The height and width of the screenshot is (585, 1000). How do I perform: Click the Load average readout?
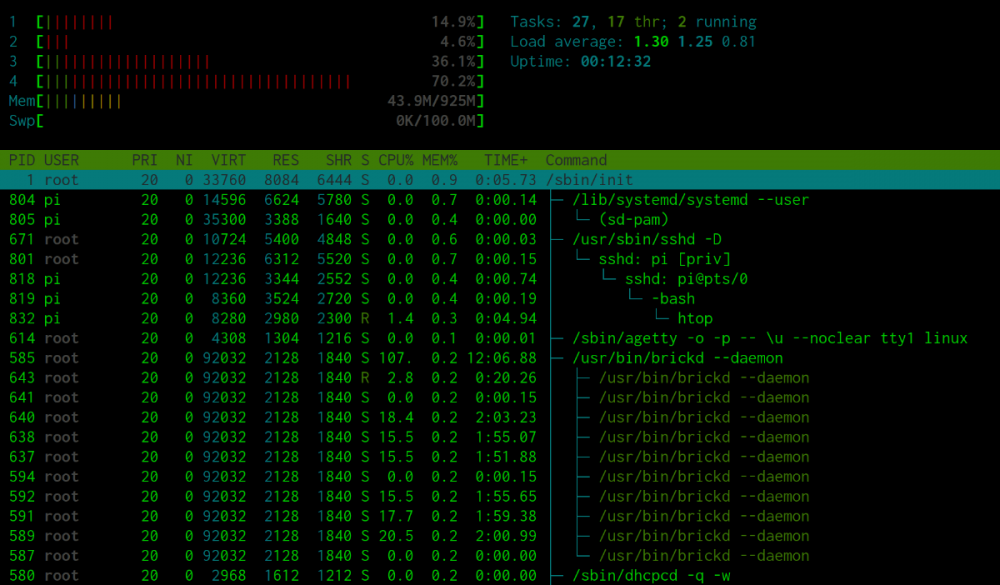pyautogui.click(x=632, y=42)
